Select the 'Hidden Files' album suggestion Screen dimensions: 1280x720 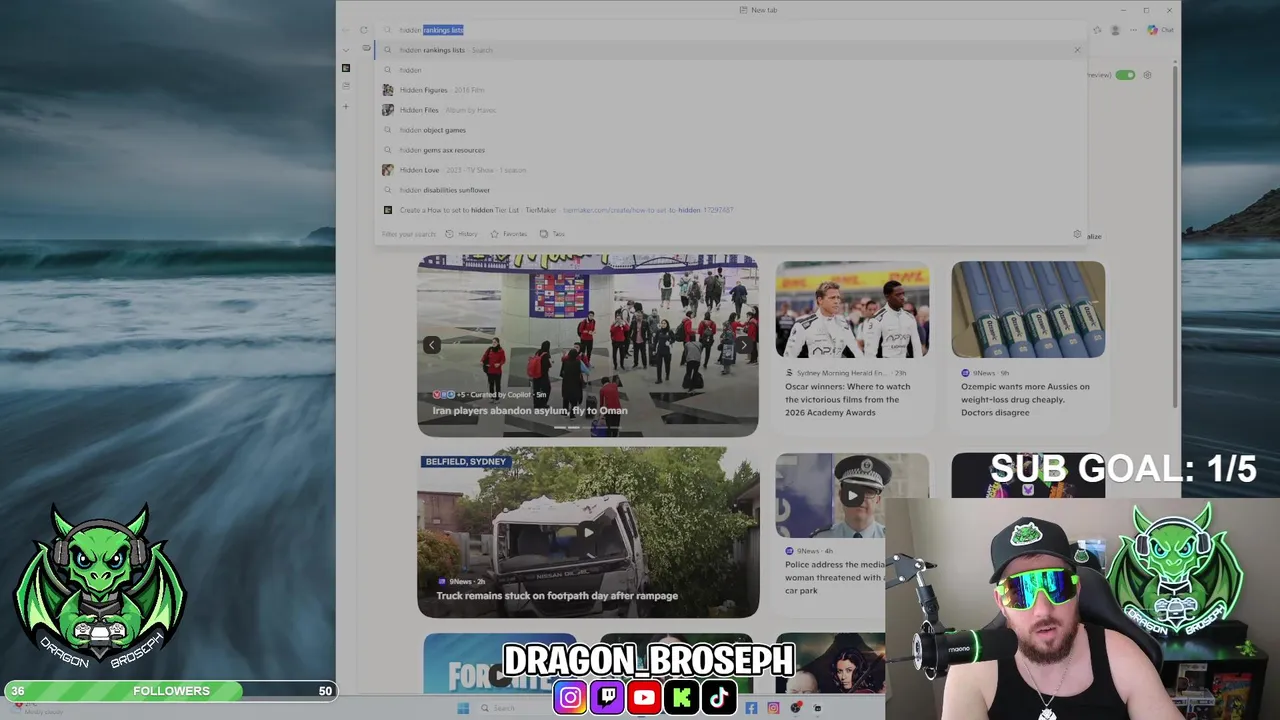[730, 110]
